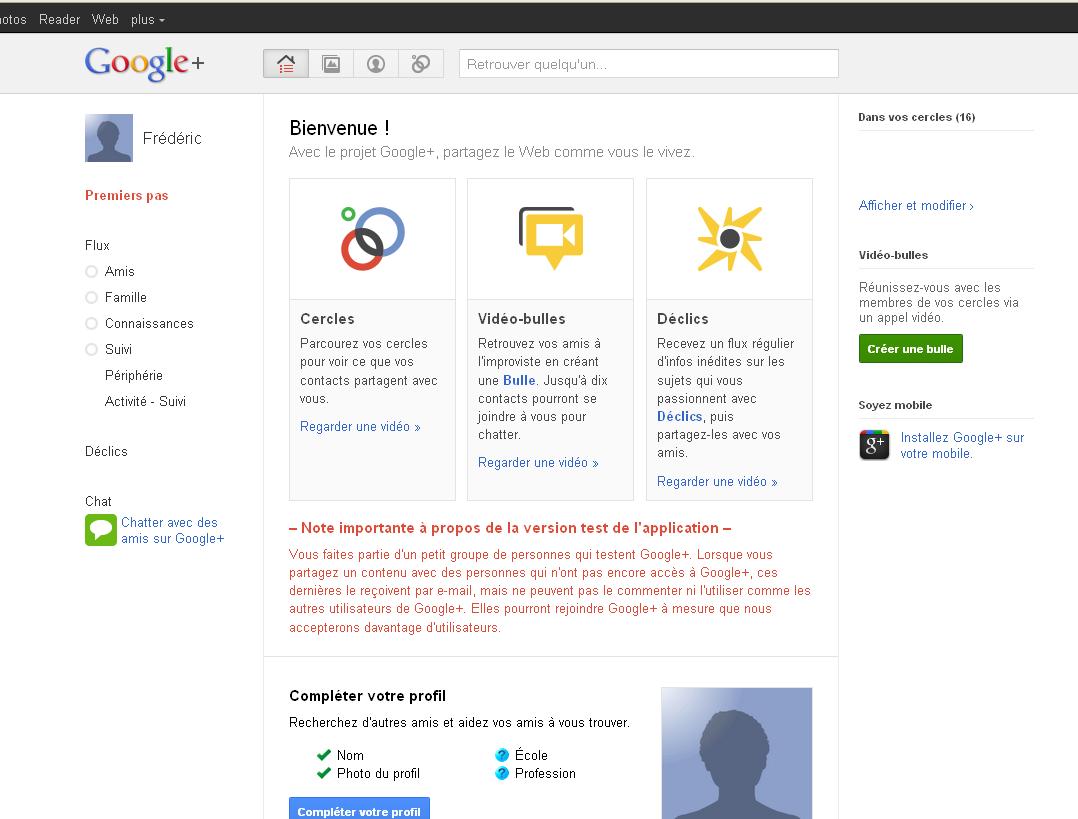
Task: Open the Photos icon in toolbar
Action: [x=331, y=64]
